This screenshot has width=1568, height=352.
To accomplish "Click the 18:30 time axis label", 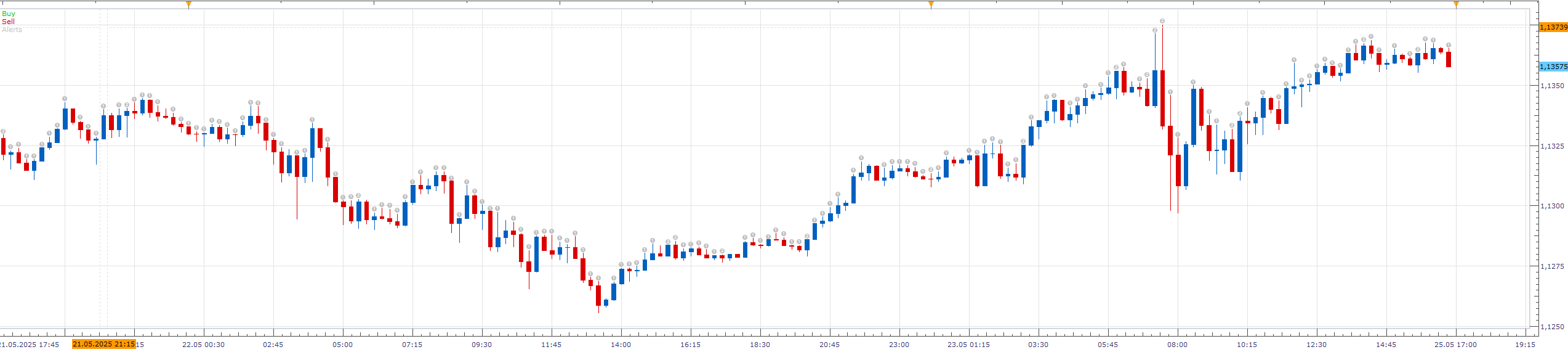I will [760, 345].
